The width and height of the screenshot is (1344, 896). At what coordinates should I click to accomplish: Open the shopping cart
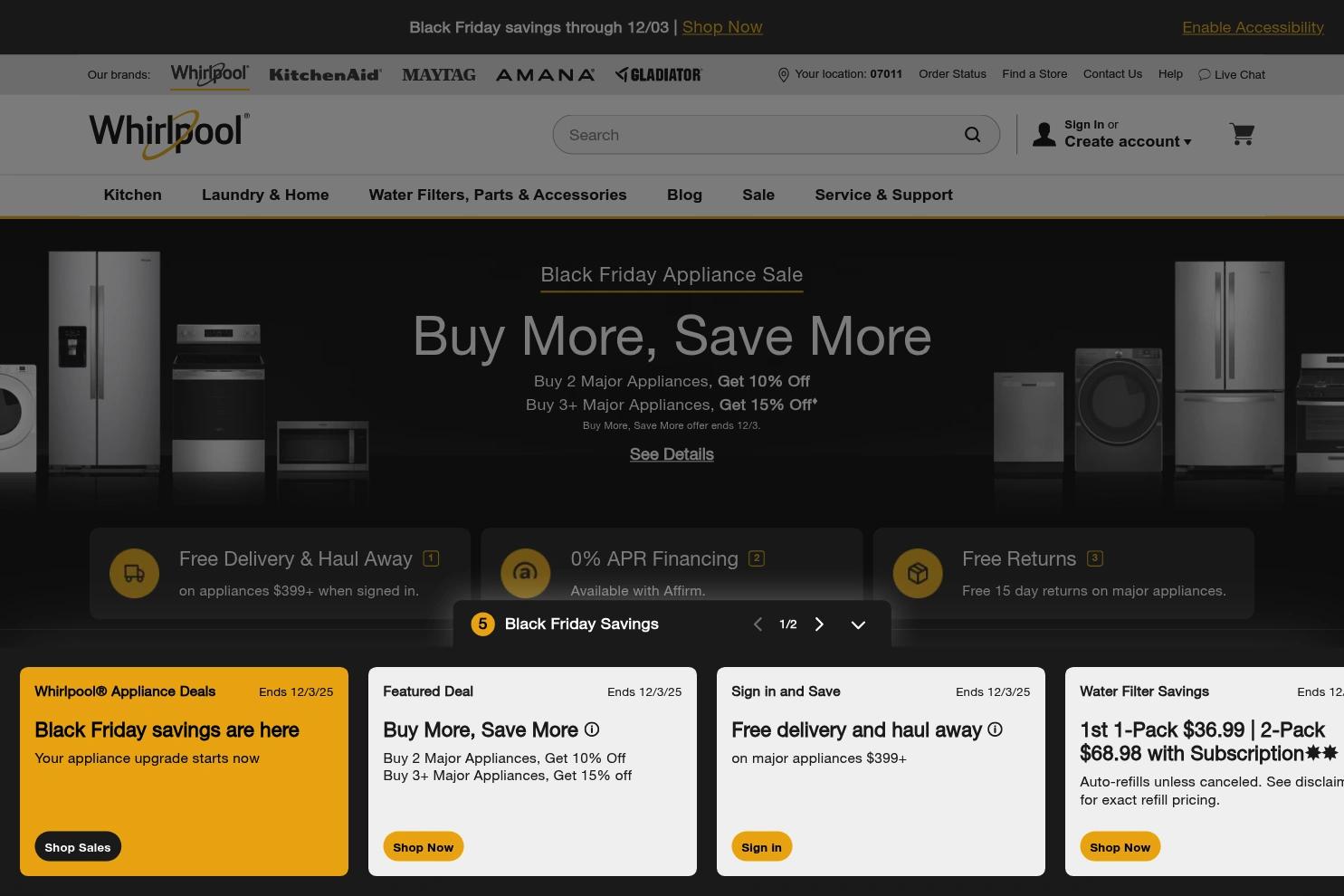pos(1242,134)
